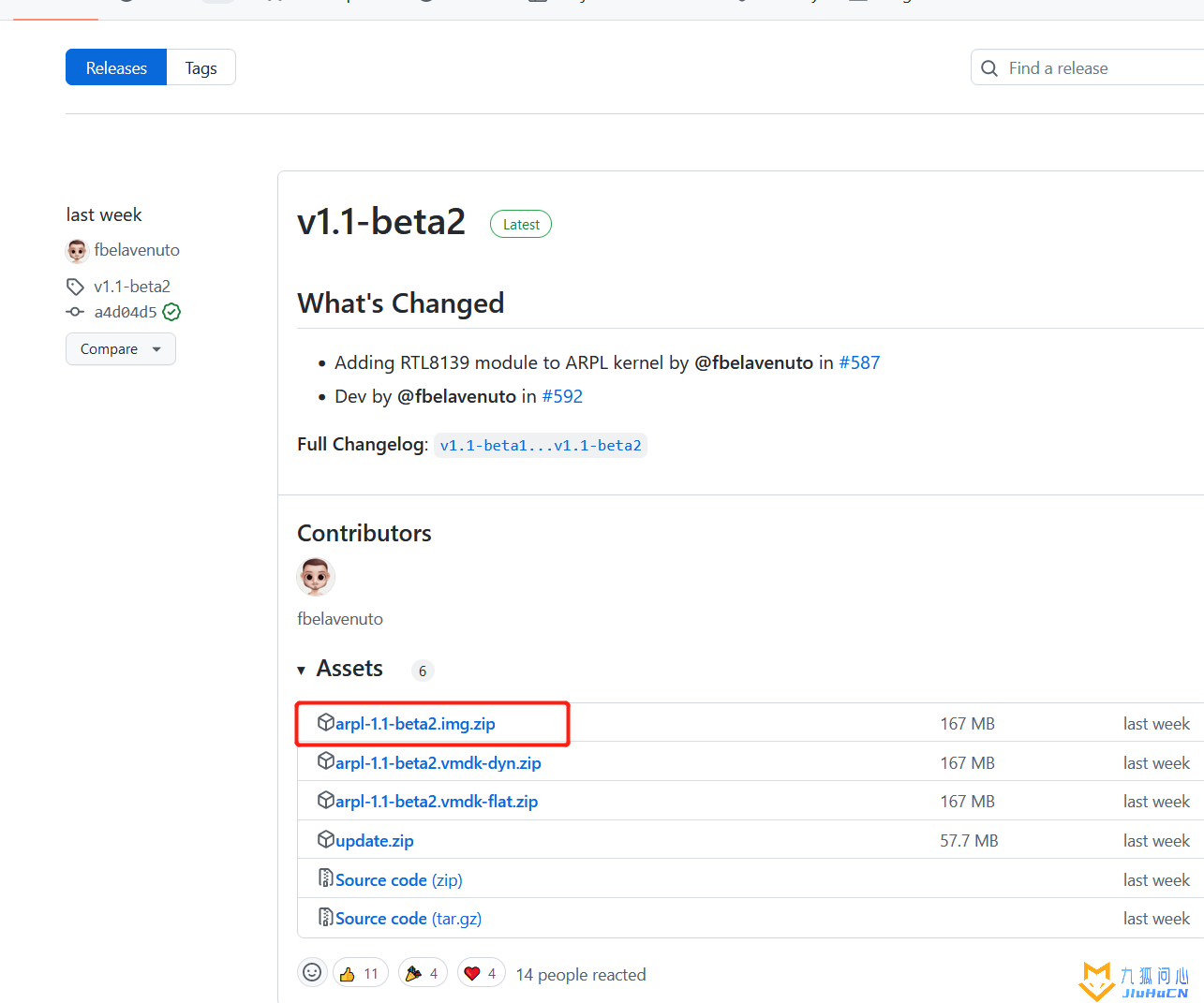Download arpl-1.1-beta2.vmdk-dyn.zip

coord(438,763)
